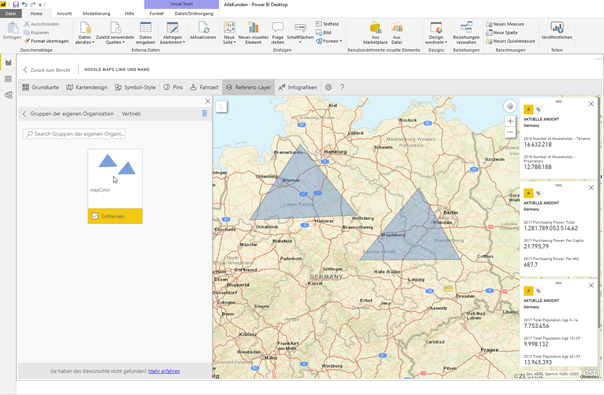Viewport: 604px width, 395px height.
Task: Open the Fahrzeit map tab
Action: (204, 87)
